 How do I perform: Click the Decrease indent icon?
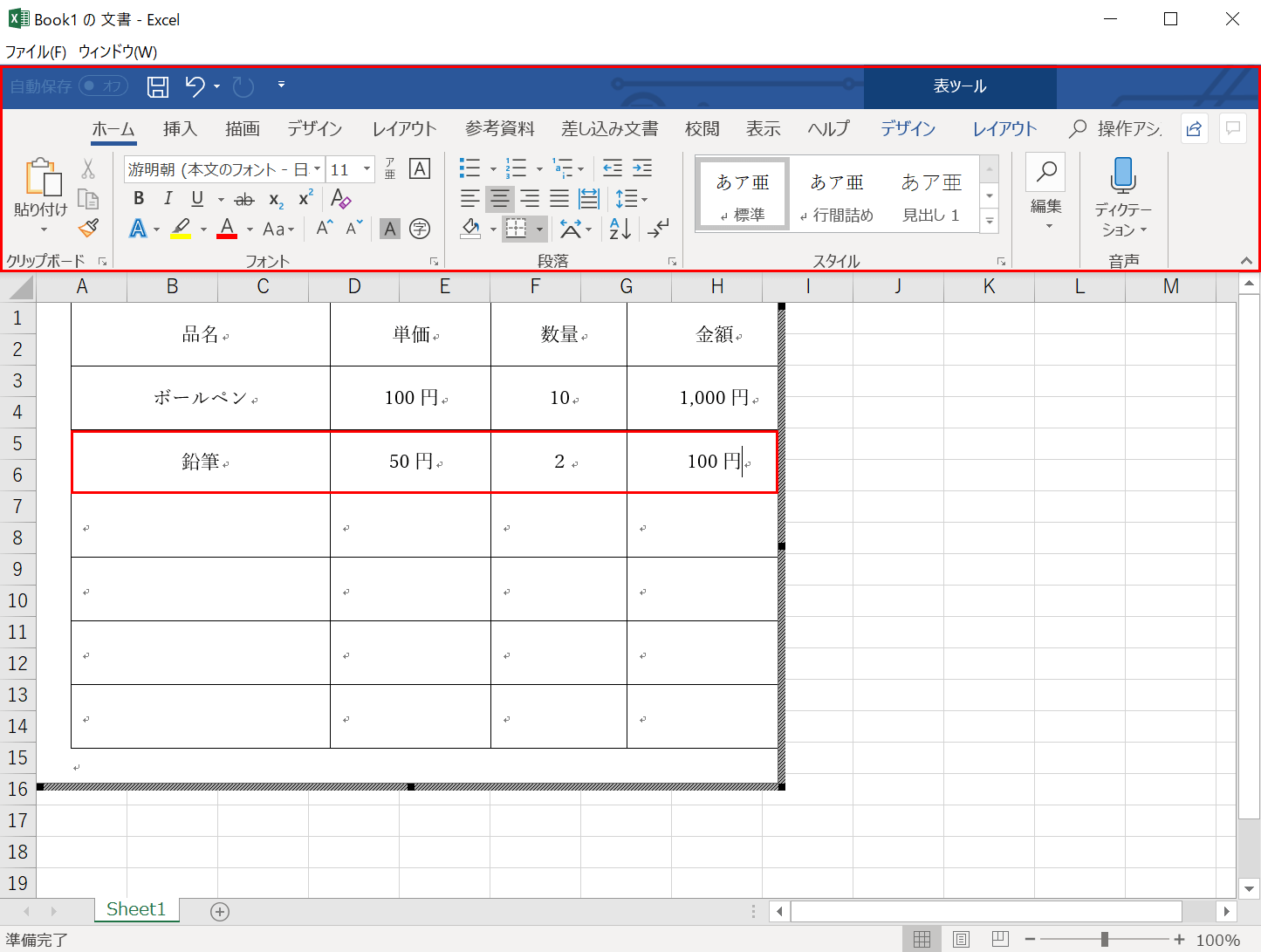click(613, 168)
